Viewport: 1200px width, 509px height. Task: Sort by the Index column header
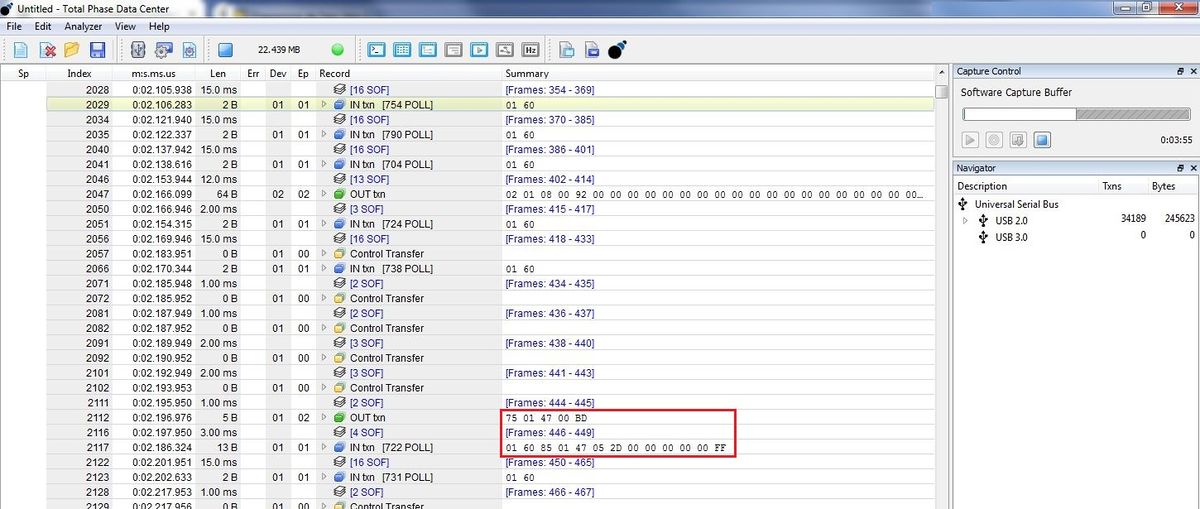pyautogui.click(x=79, y=73)
